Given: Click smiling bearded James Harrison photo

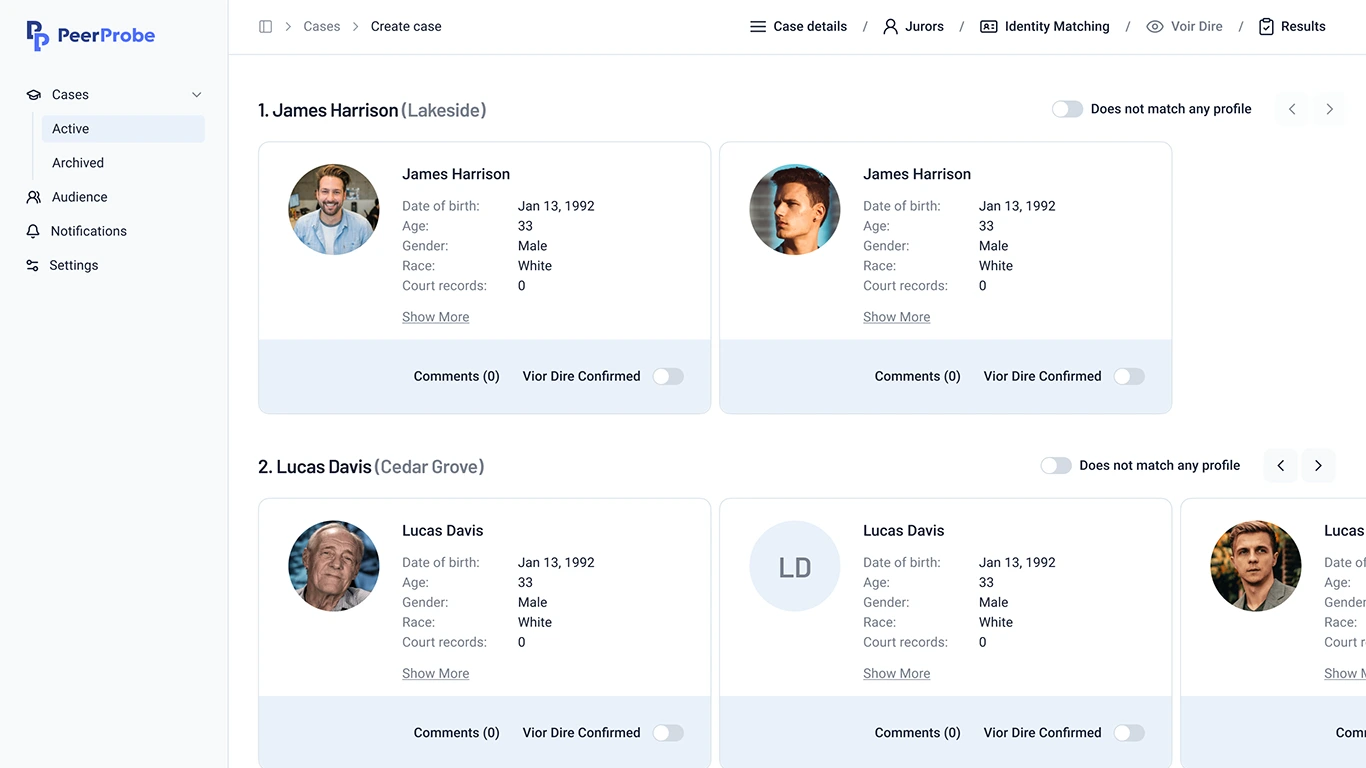Looking at the screenshot, I should pyautogui.click(x=334, y=210).
